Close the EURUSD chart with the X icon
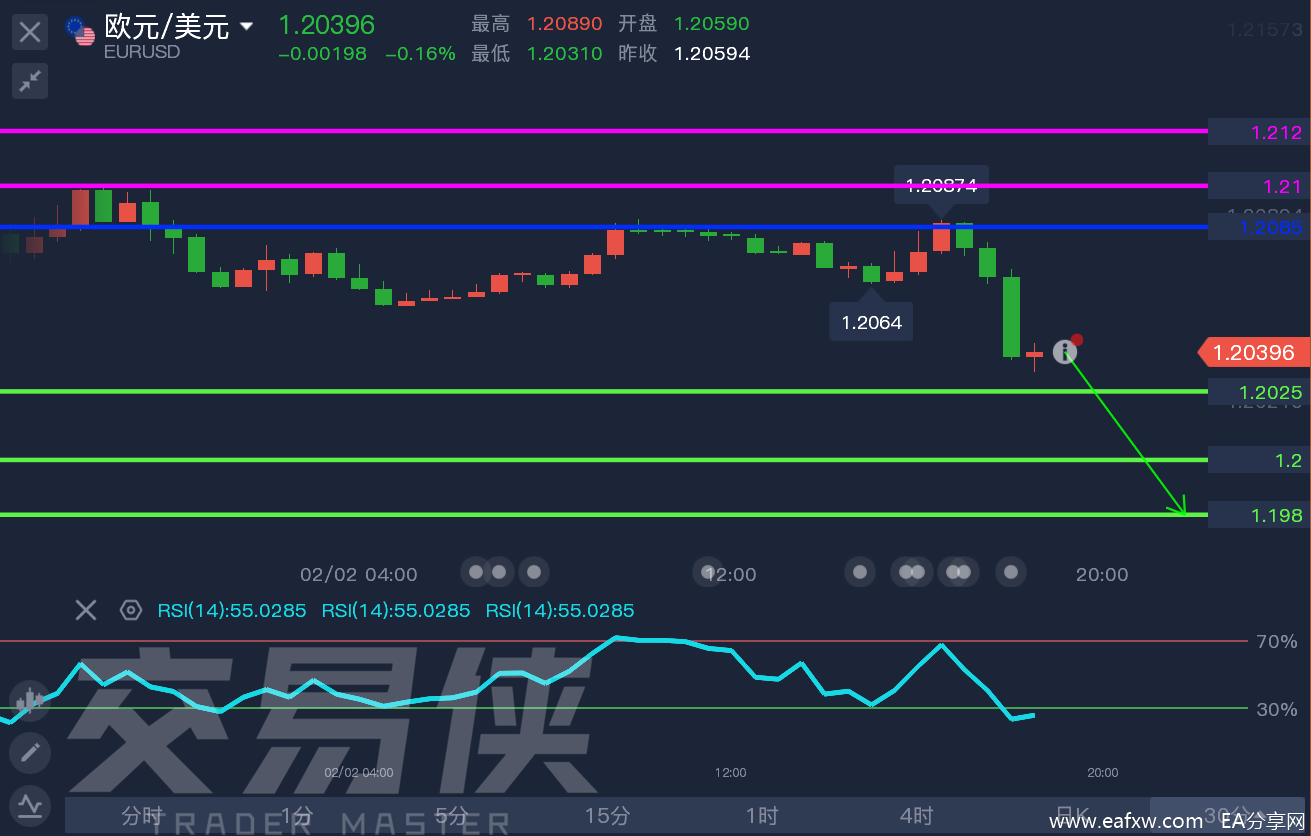This screenshot has height=836, width=1311. point(30,32)
